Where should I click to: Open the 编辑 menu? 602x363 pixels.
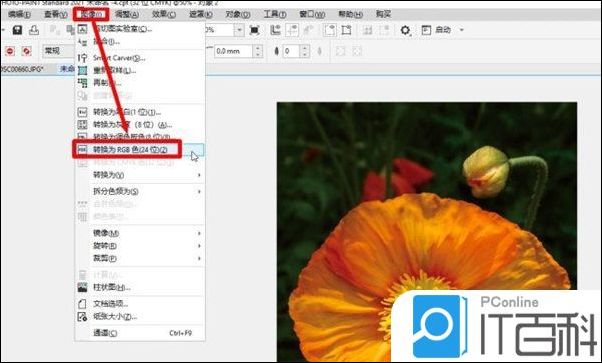point(19,15)
